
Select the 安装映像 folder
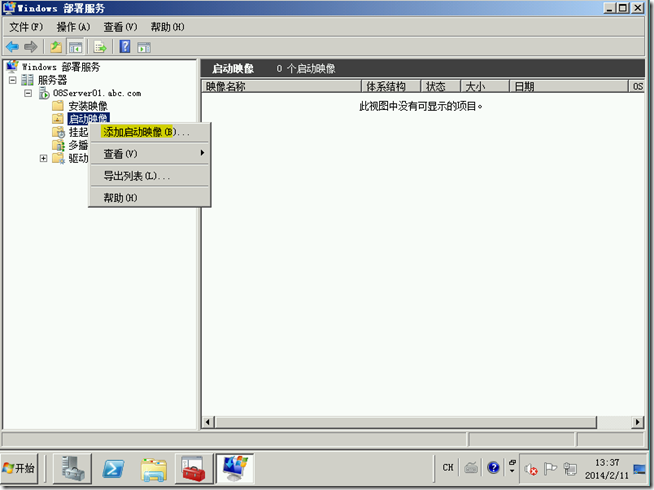(x=88, y=106)
